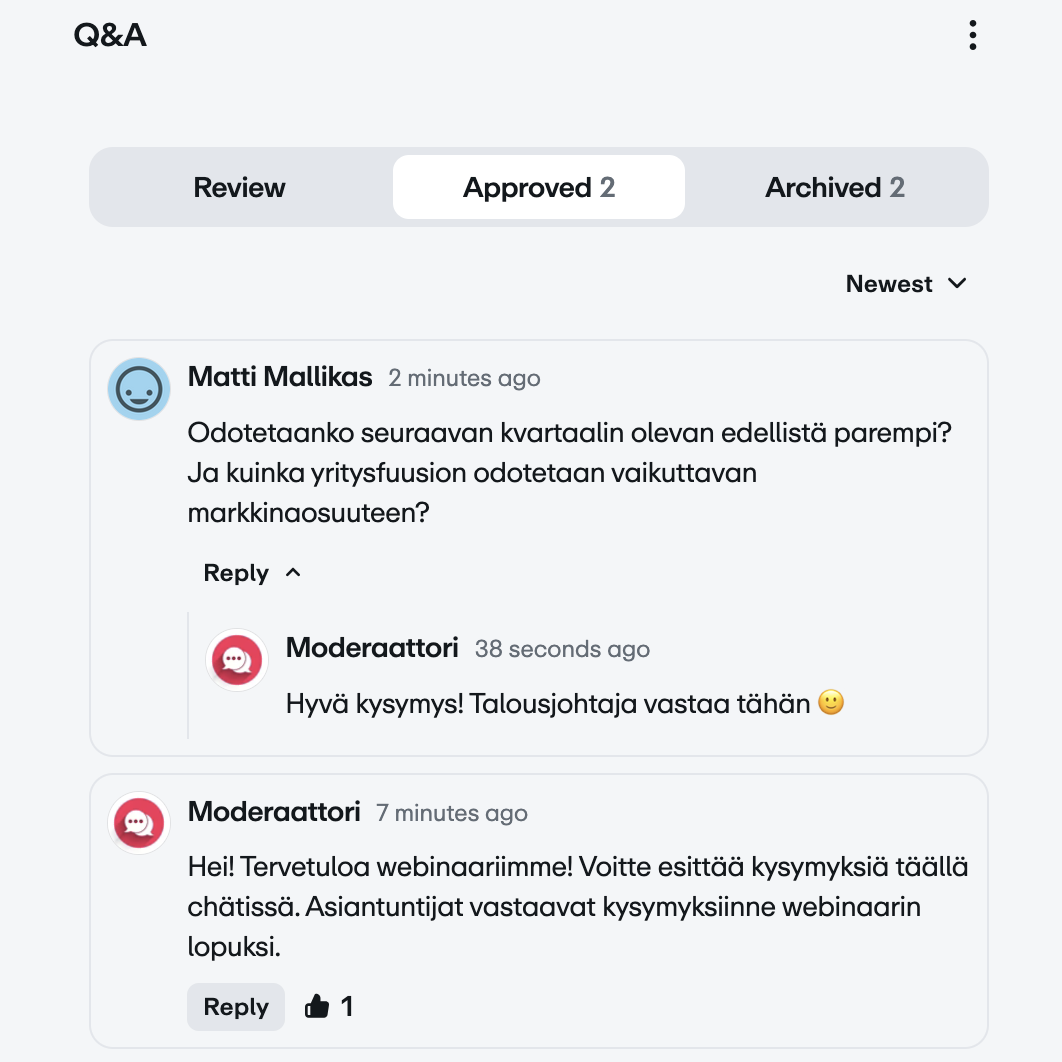Like the welcome message with thumbs-up
This screenshot has width=1062, height=1062.
pyautogui.click(x=317, y=1007)
